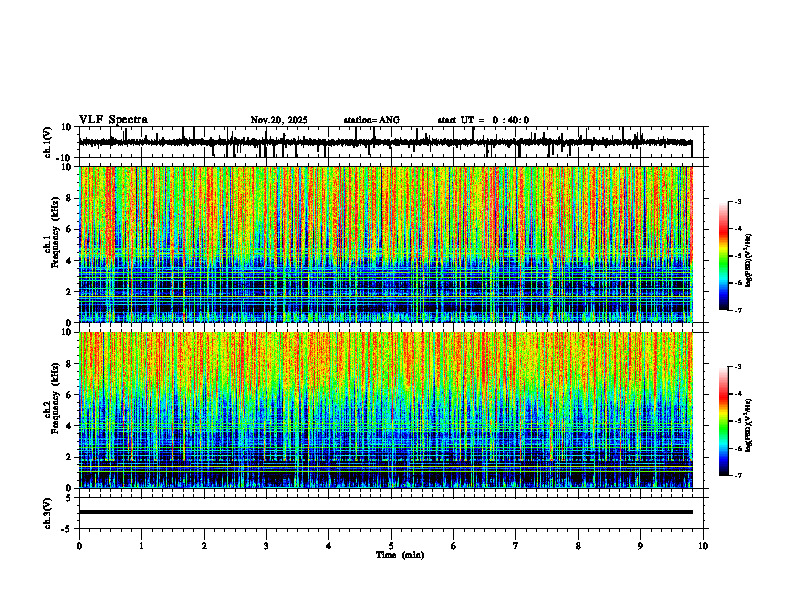Click time-axis tick label "9"
Image resolution: width=792 pixels, height=612 pixels.
click(640, 546)
